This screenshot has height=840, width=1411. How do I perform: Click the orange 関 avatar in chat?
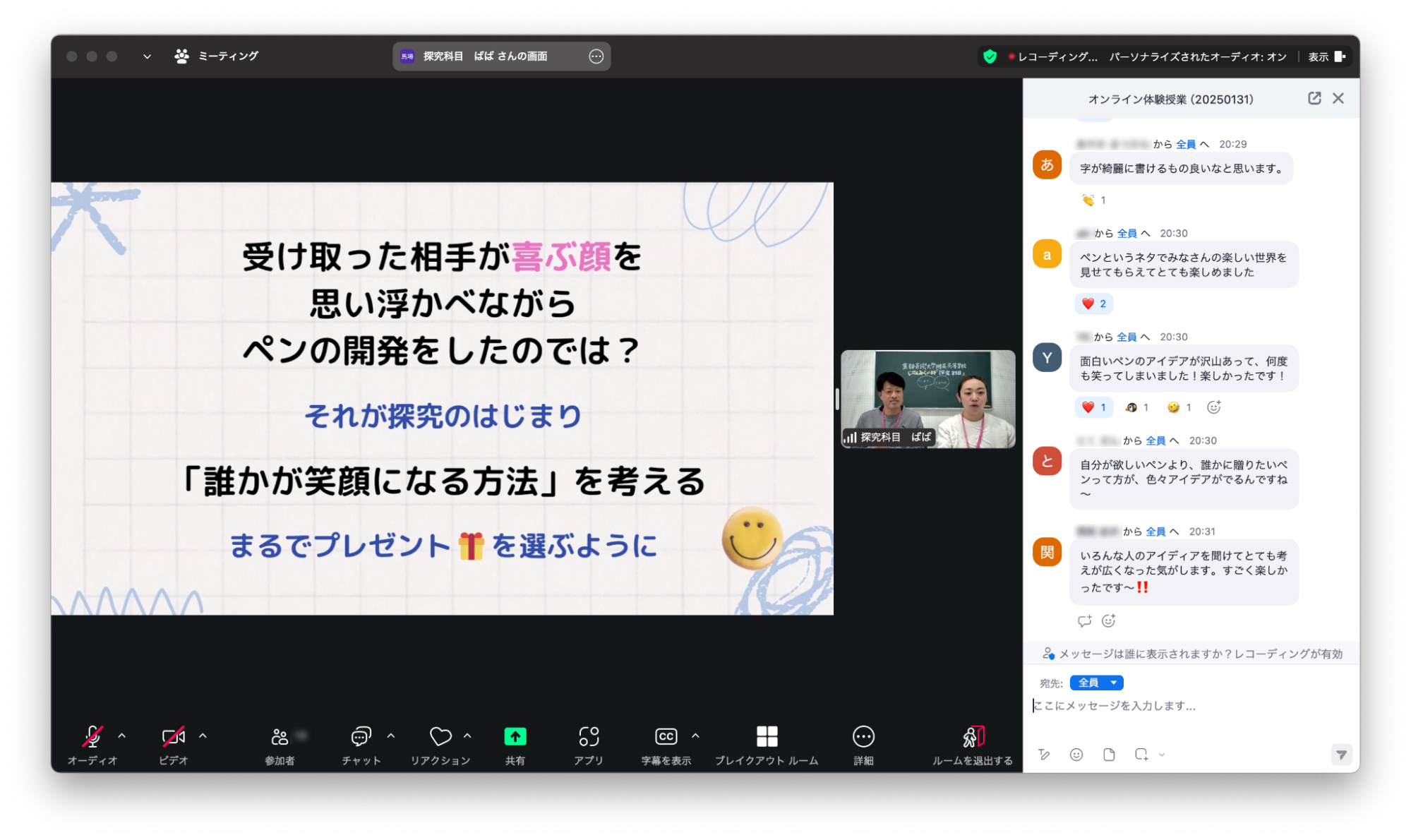[x=1047, y=552]
